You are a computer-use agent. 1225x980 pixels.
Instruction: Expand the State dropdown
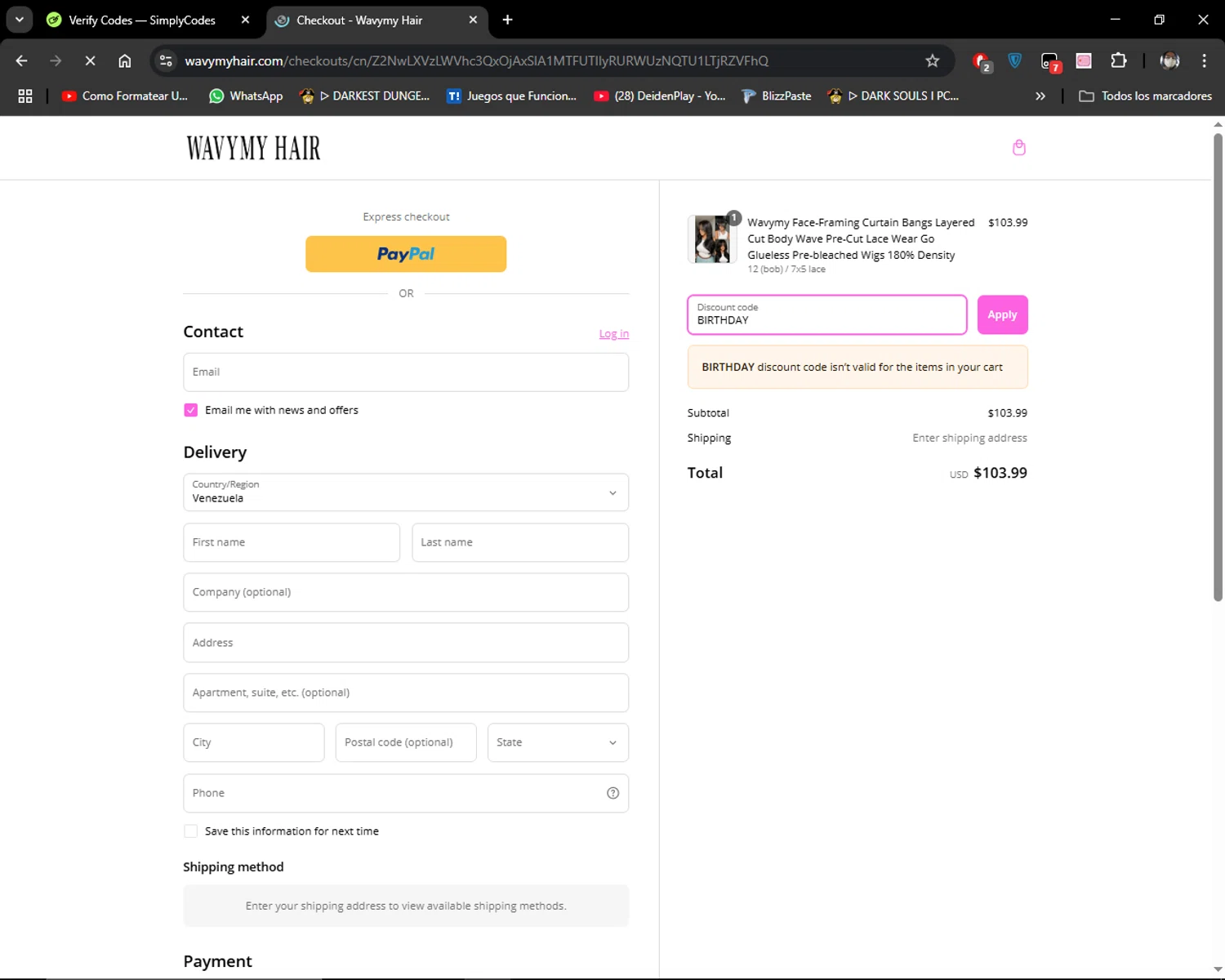click(x=558, y=742)
